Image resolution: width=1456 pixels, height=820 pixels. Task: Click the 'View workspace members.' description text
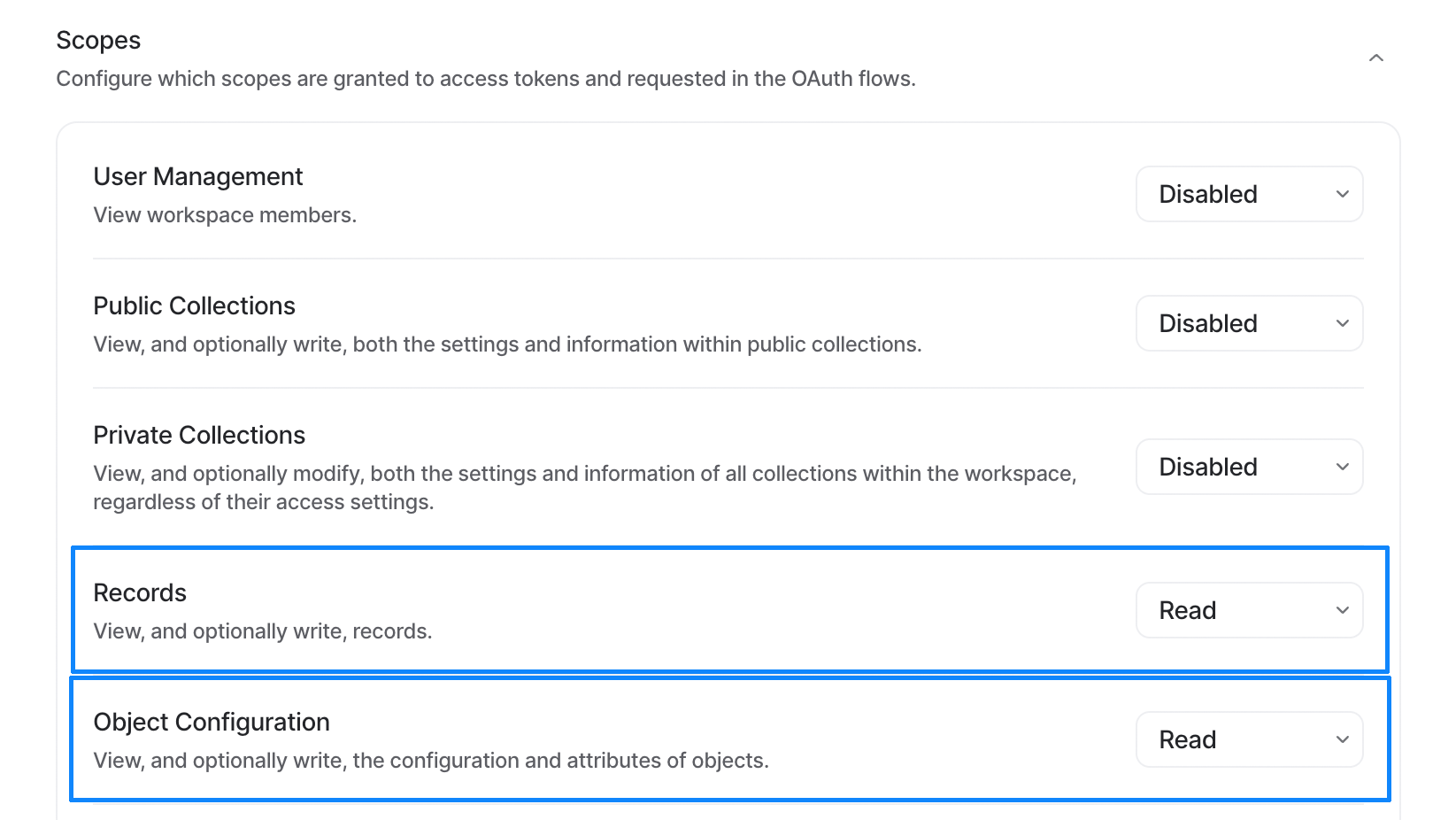pyautogui.click(x=225, y=215)
